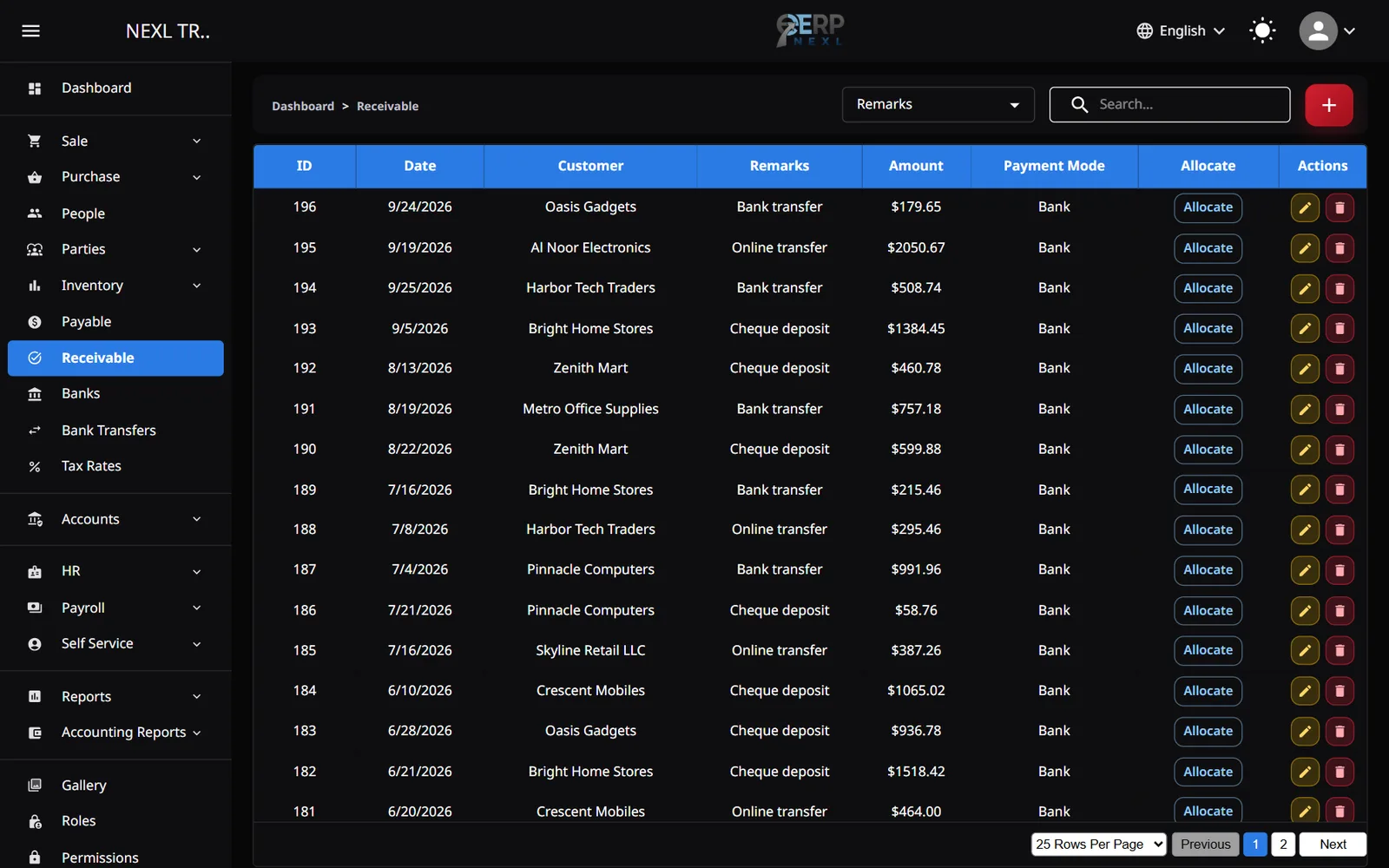The image size is (1389, 868).
Task: Delete receivable 191 for Metro Office Supplies
Action: click(1340, 410)
